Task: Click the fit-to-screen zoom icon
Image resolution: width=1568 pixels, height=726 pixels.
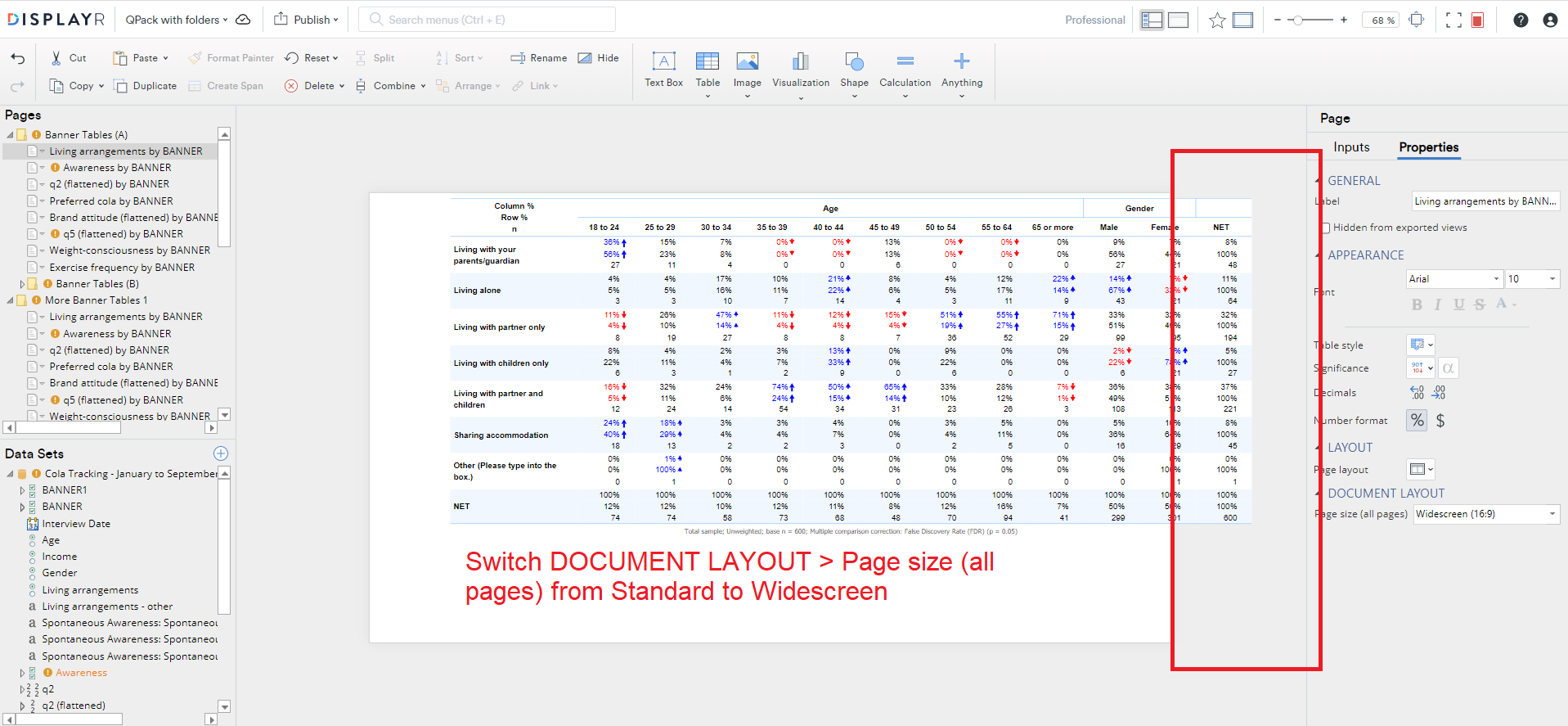Action: (1417, 20)
